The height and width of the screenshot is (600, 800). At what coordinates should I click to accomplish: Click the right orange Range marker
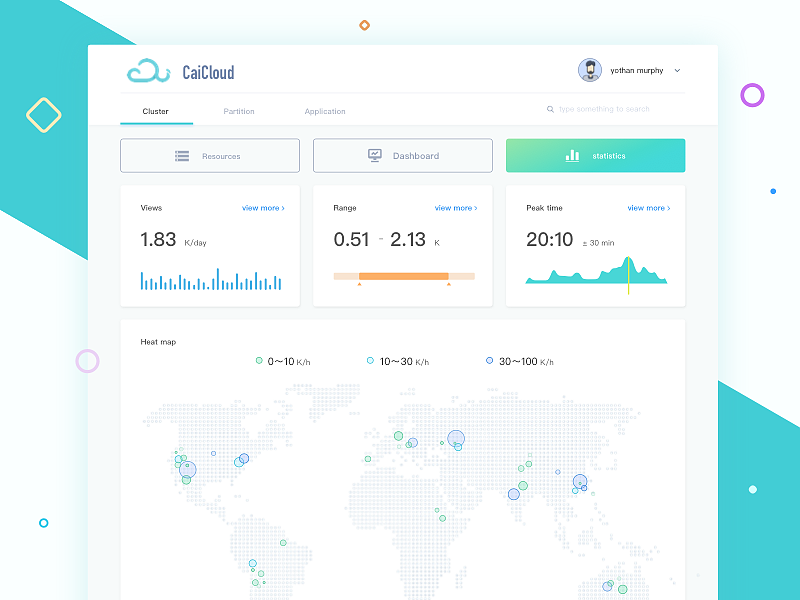(x=448, y=284)
